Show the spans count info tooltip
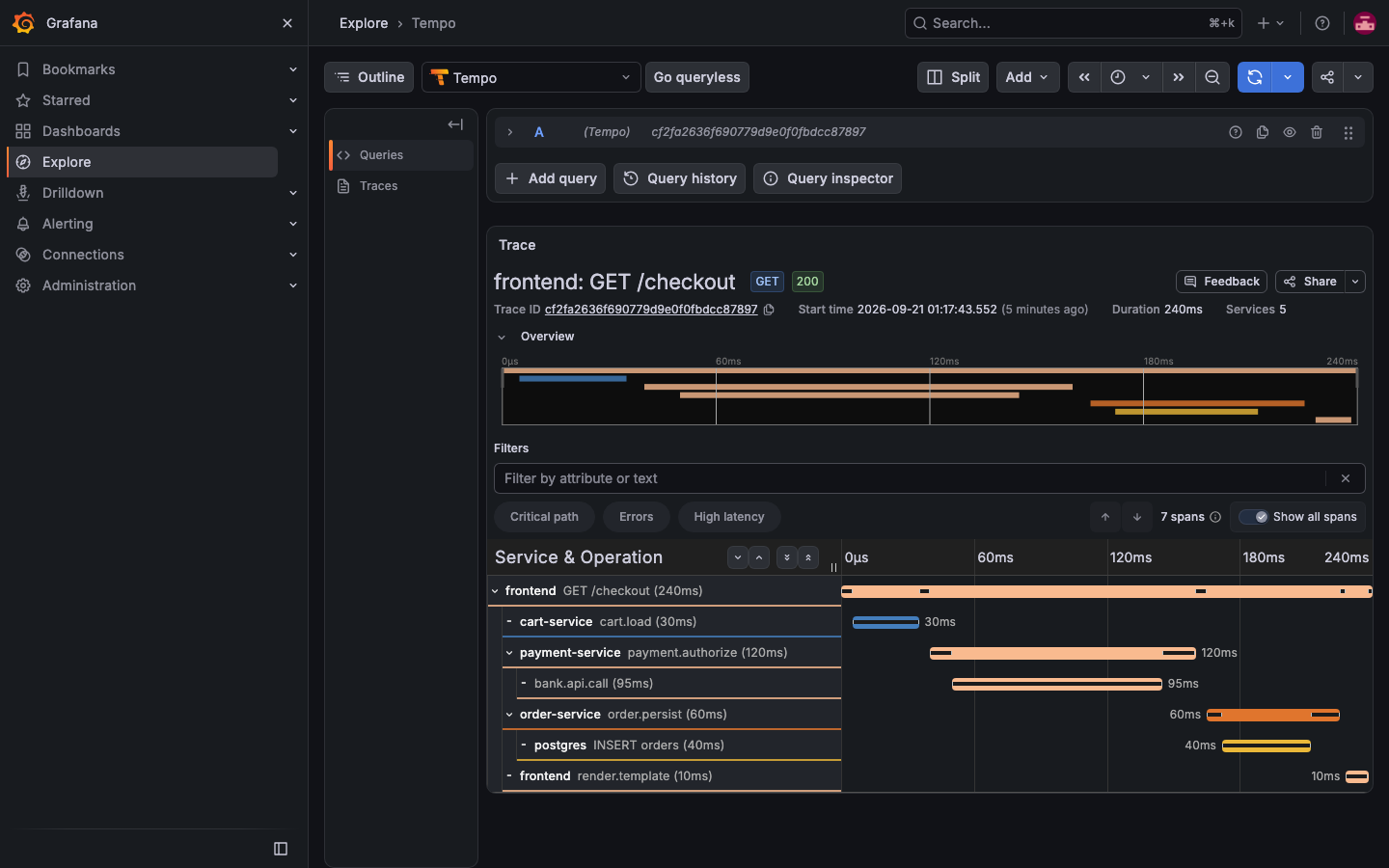This screenshot has width=1389, height=868. point(1215,517)
